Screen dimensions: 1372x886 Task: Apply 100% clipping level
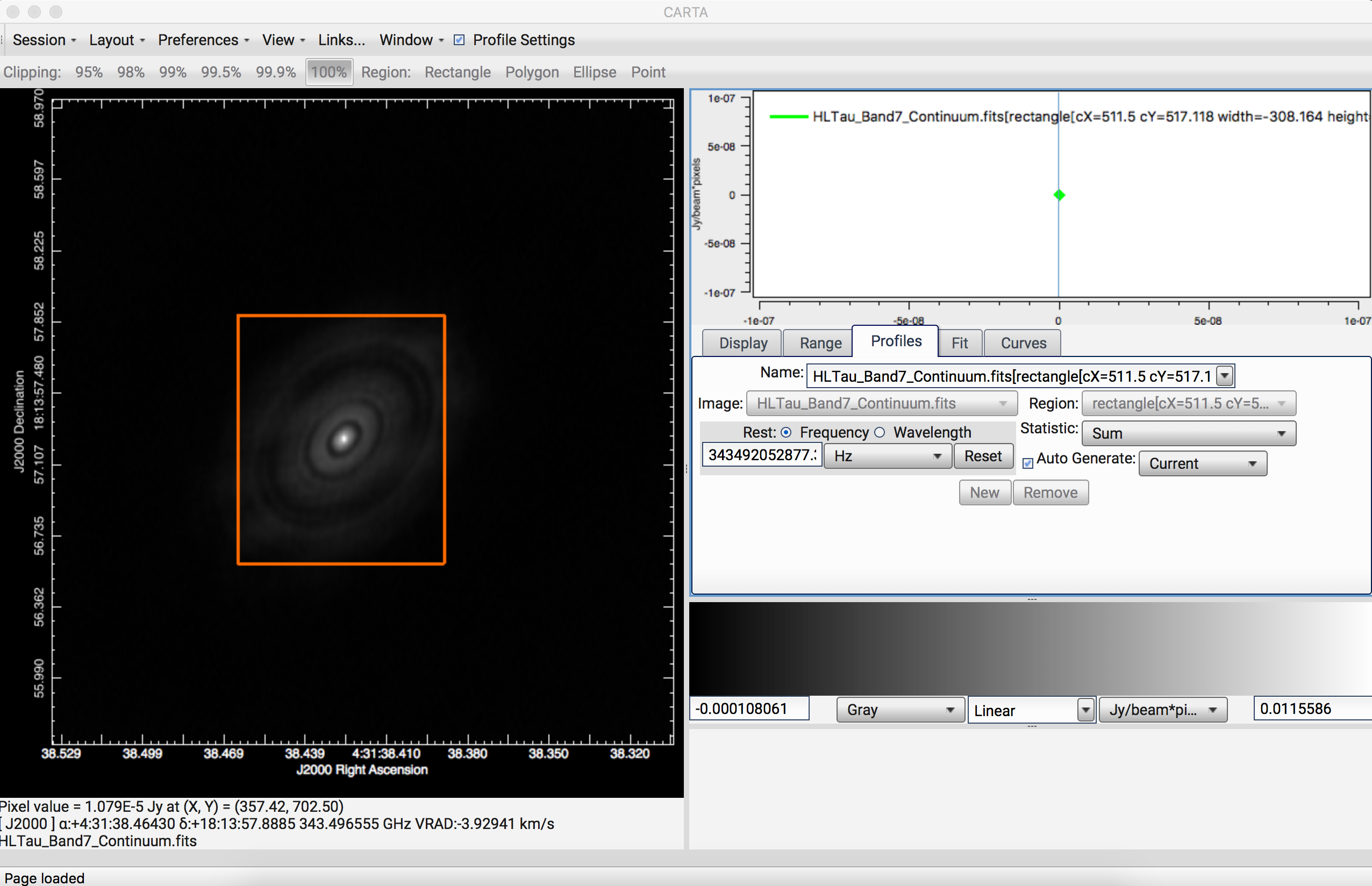(328, 72)
